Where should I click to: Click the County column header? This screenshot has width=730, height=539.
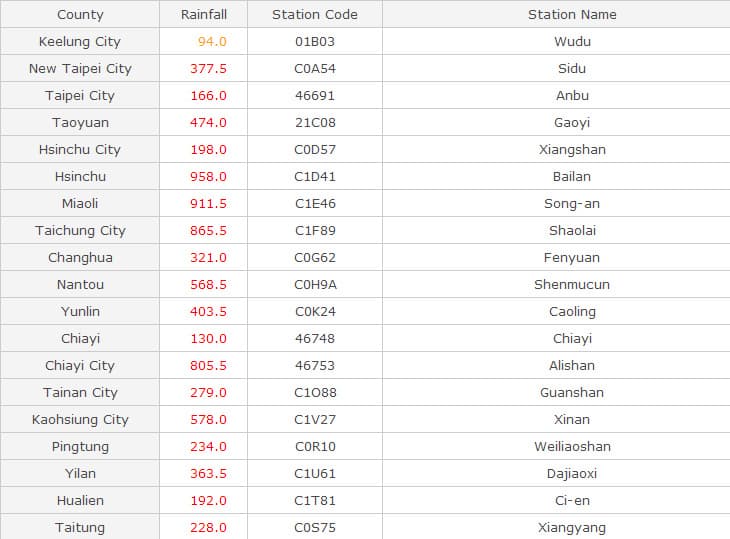click(80, 14)
